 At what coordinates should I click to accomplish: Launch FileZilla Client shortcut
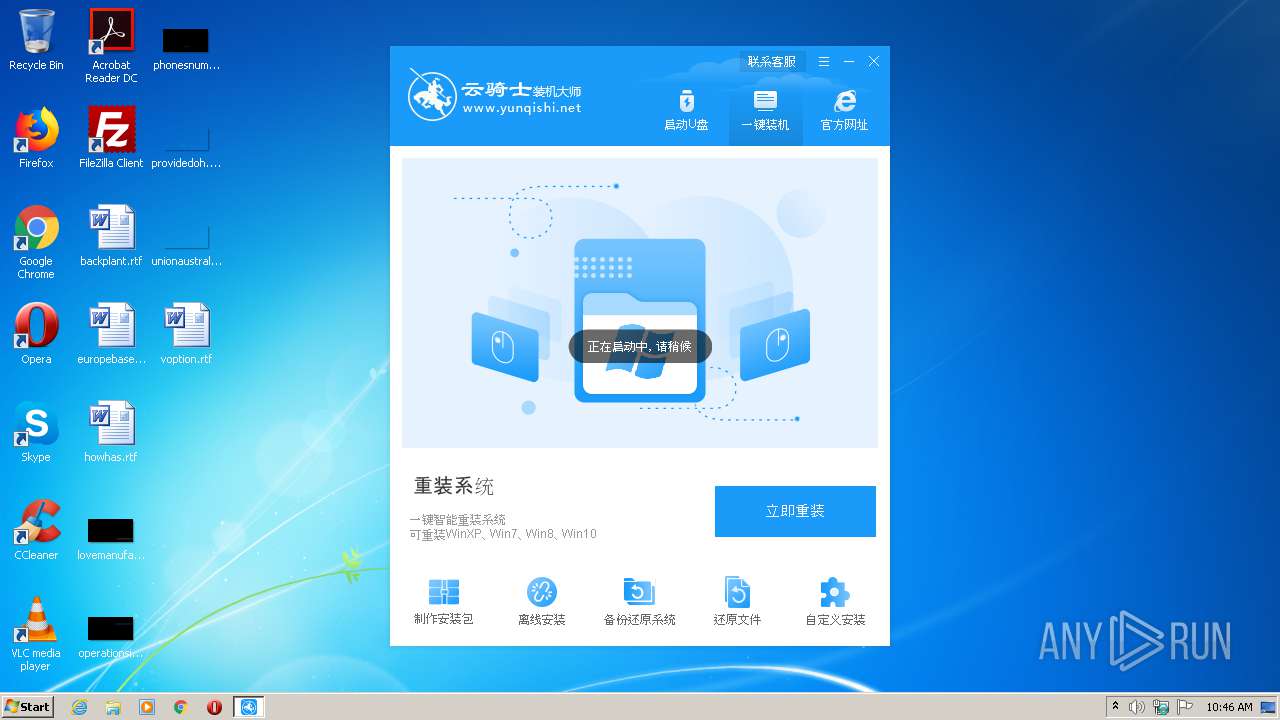pos(111,138)
